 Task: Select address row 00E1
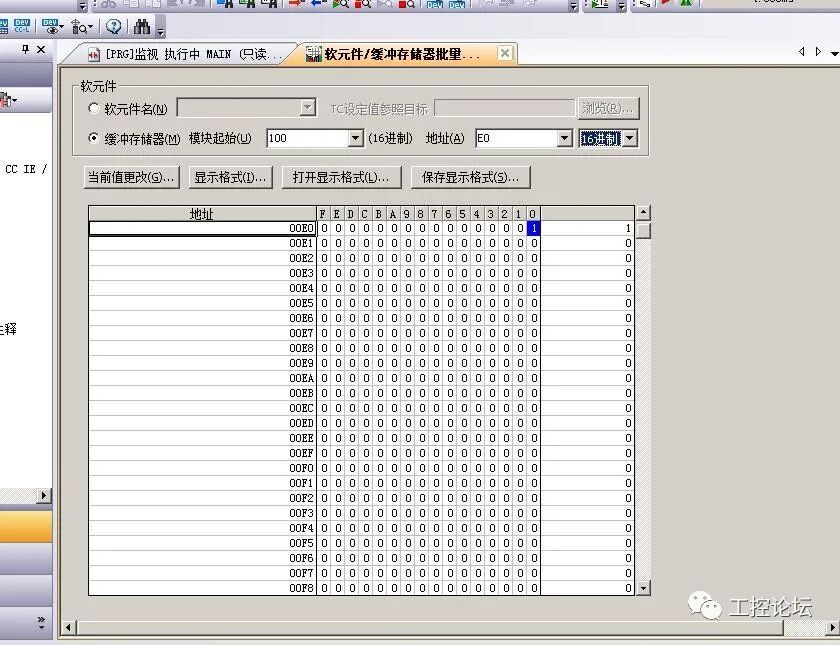click(202, 243)
